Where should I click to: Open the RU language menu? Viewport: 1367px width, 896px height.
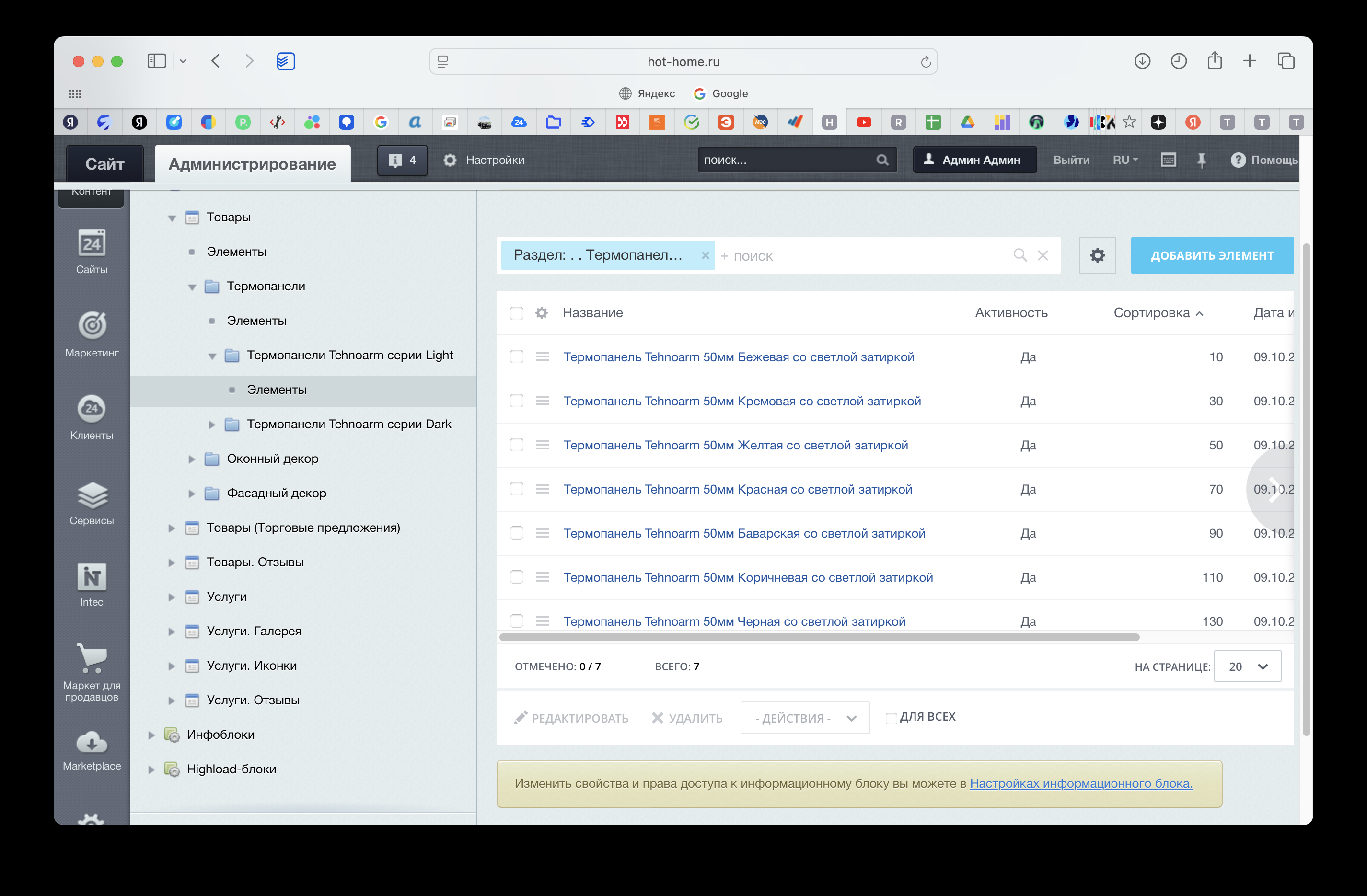click(x=1124, y=160)
